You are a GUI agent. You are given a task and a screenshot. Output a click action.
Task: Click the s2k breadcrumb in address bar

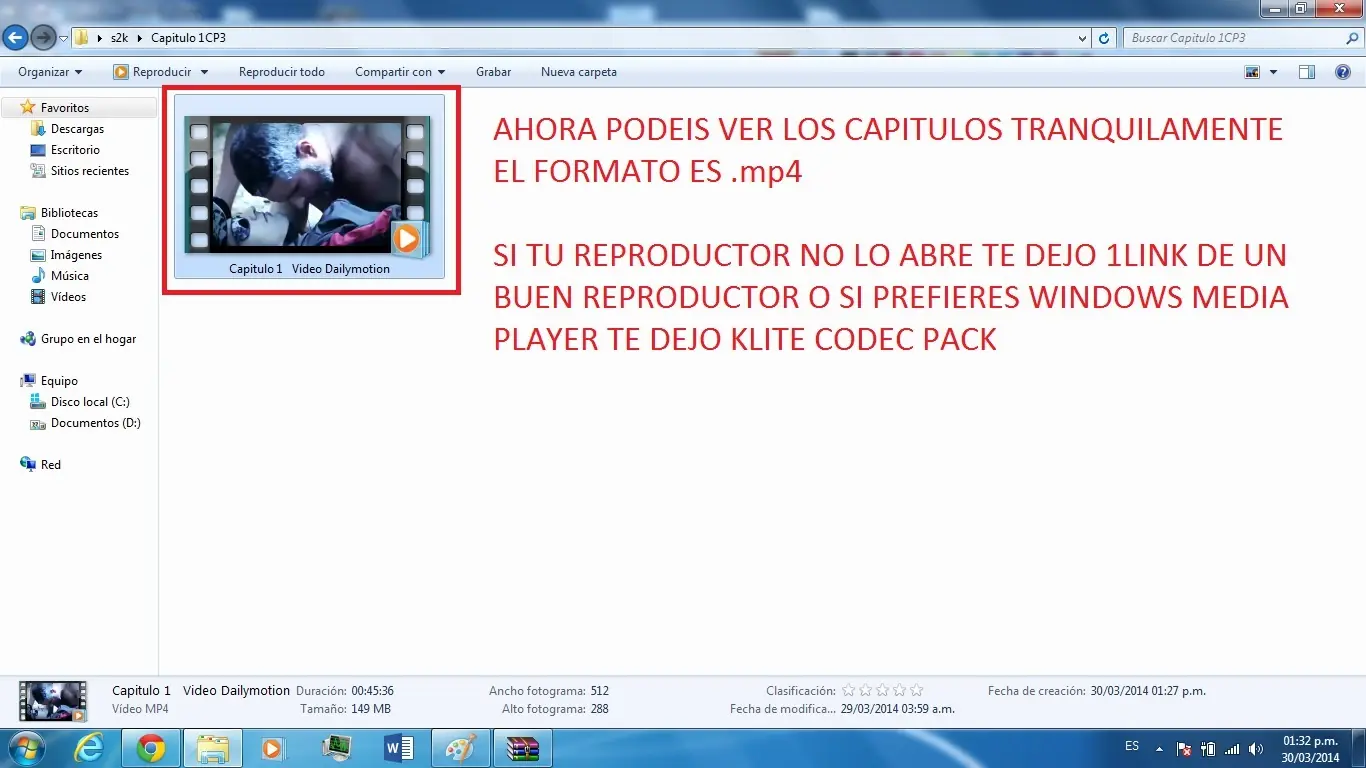tap(119, 38)
